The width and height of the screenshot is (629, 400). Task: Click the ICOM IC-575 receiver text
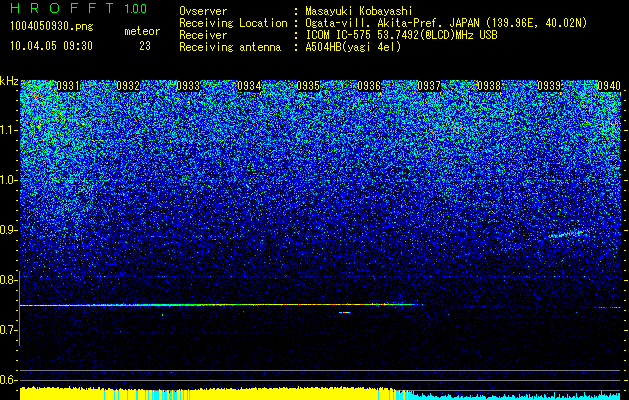click(x=401, y=35)
